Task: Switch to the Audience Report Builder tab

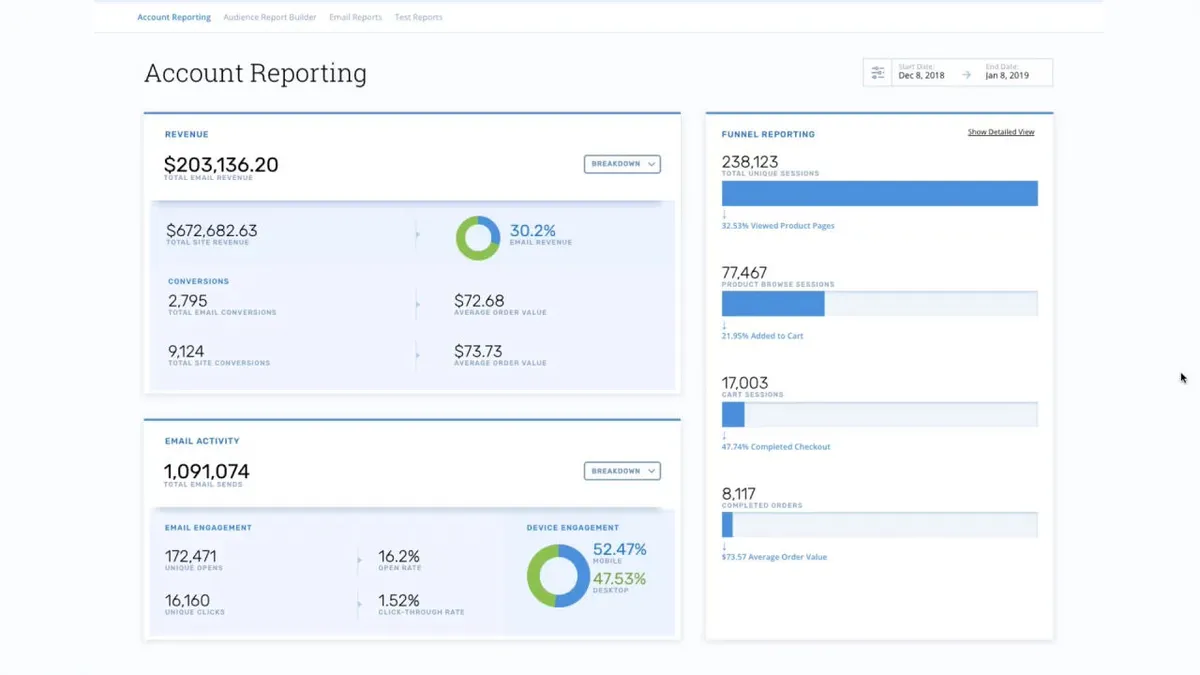Action: coord(270,17)
